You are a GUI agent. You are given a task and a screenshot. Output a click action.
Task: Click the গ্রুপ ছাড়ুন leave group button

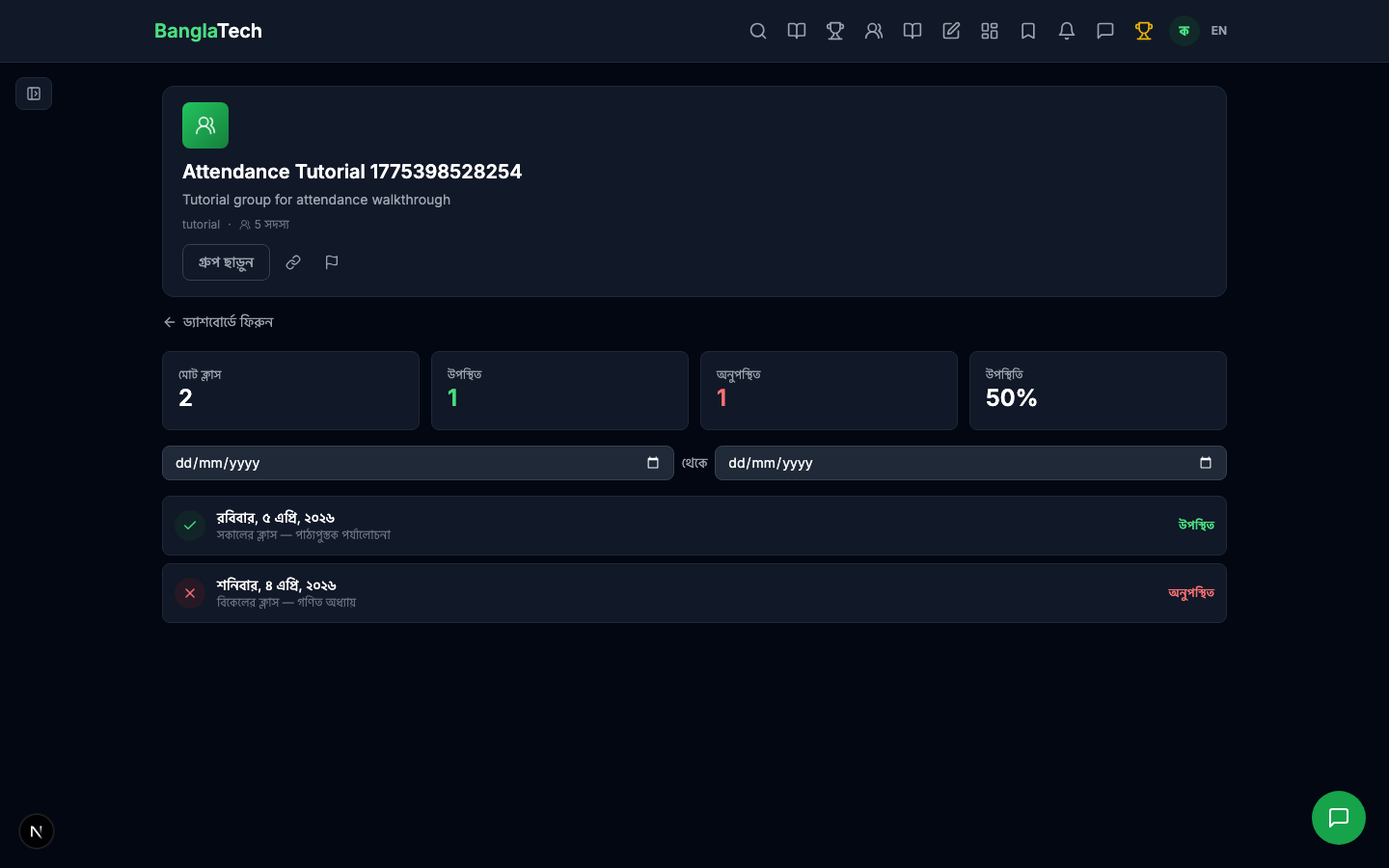226,262
